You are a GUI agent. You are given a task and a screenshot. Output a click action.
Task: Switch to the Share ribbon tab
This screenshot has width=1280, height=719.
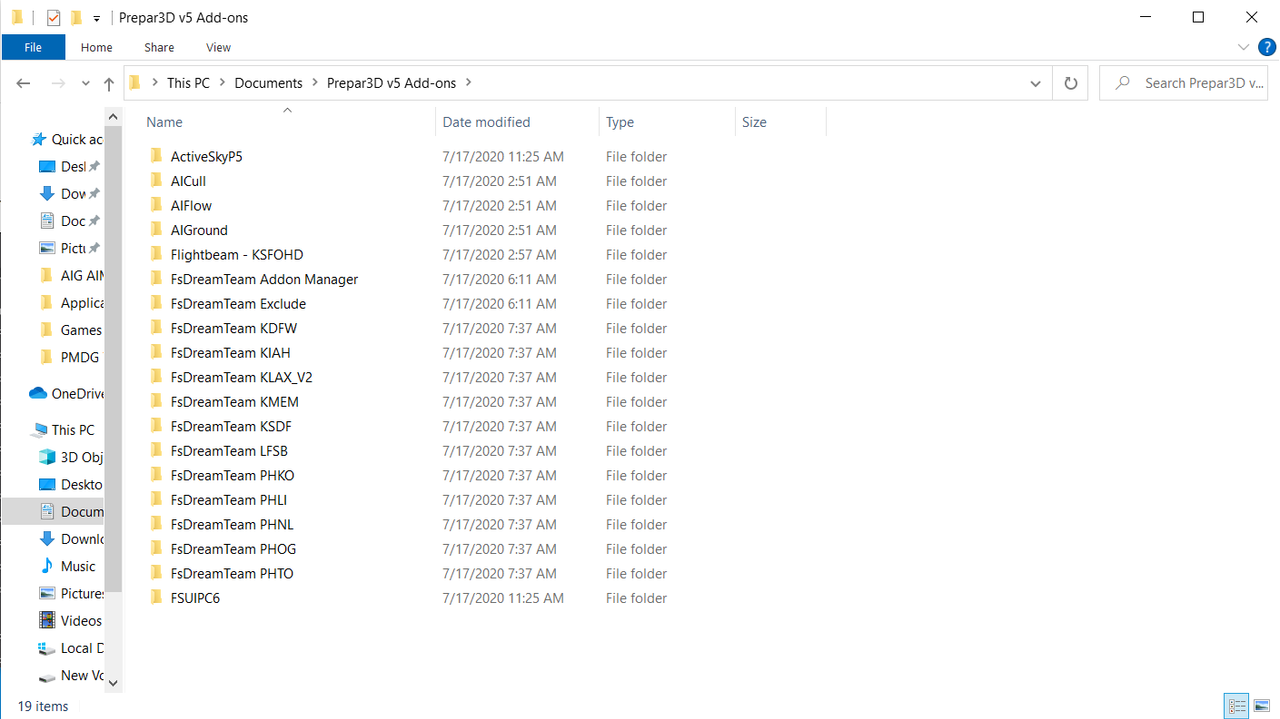tap(159, 47)
